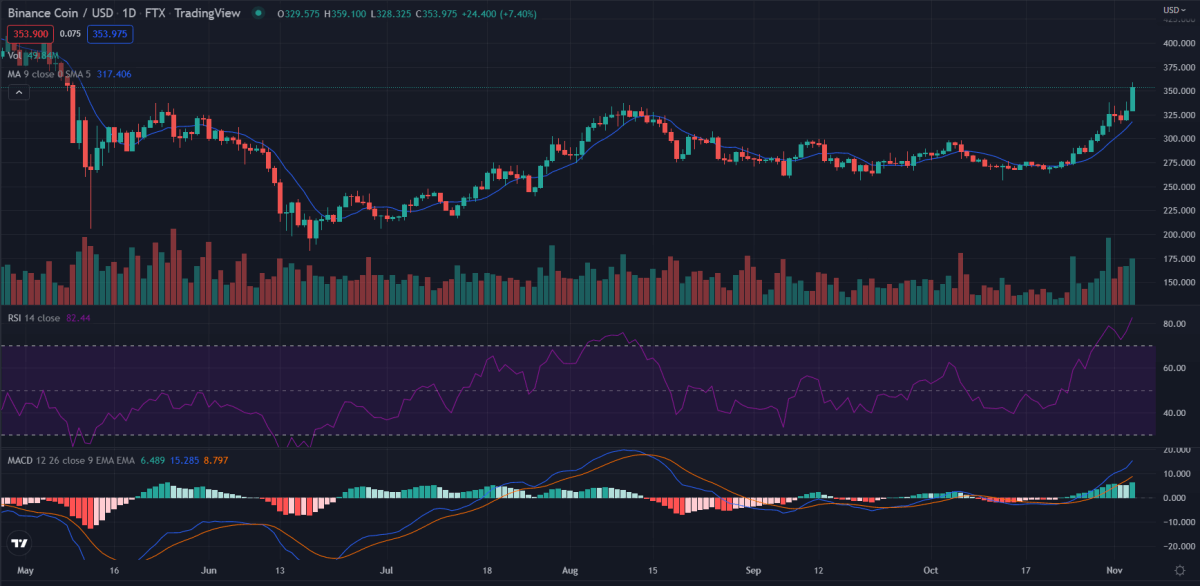Select the 1D interval label
This screenshot has width=1200, height=586.
coord(128,12)
